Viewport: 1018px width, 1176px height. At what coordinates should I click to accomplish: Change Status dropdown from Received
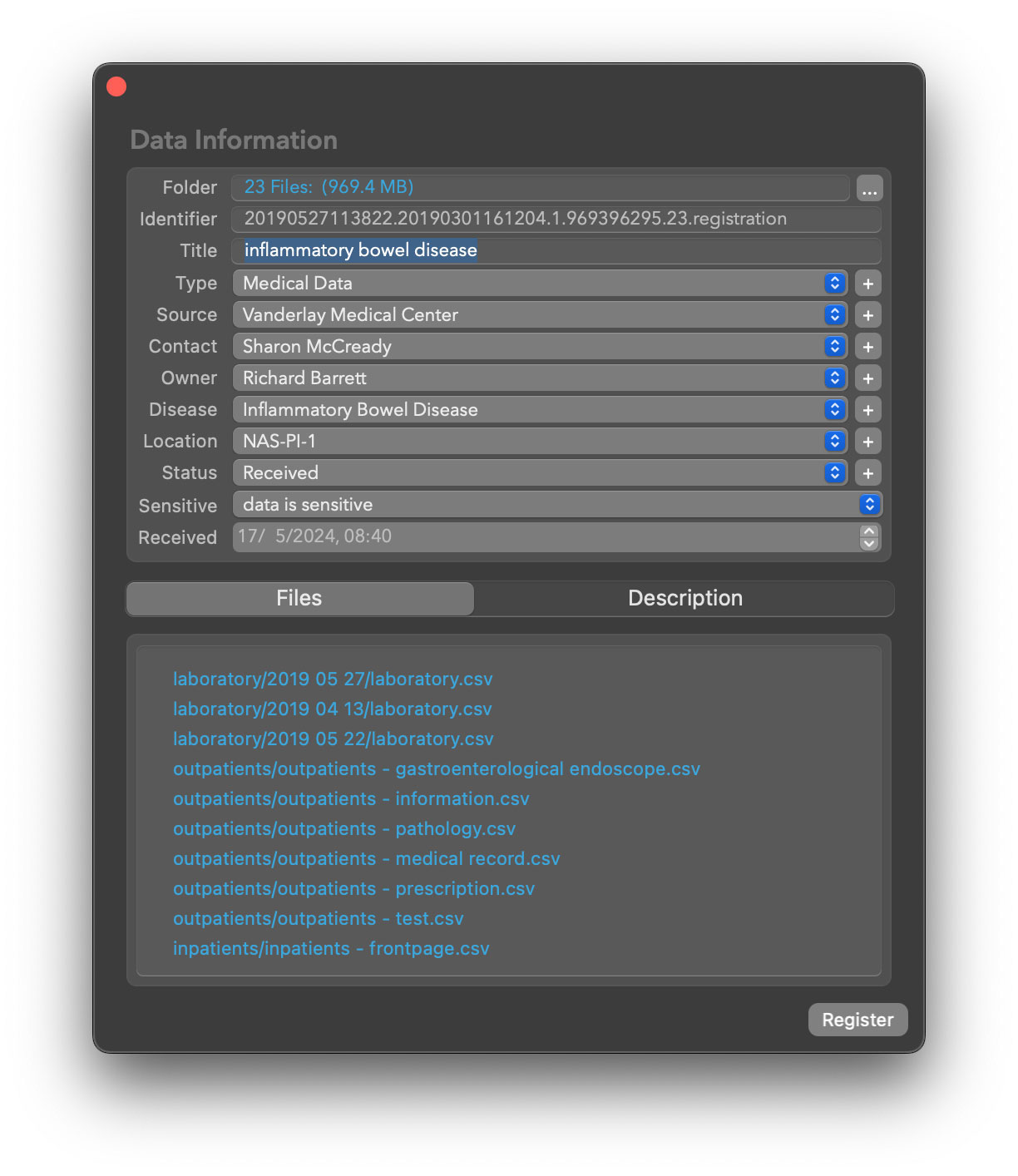pyautogui.click(x=539, y=473)
